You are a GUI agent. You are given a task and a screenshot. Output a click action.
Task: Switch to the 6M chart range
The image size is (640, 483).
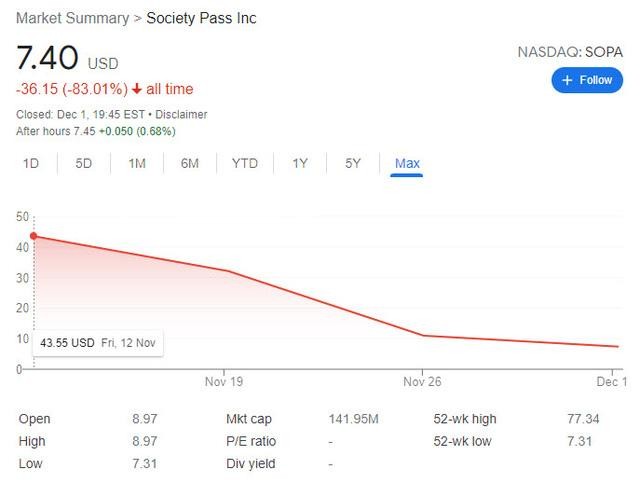tap(190, 163)
